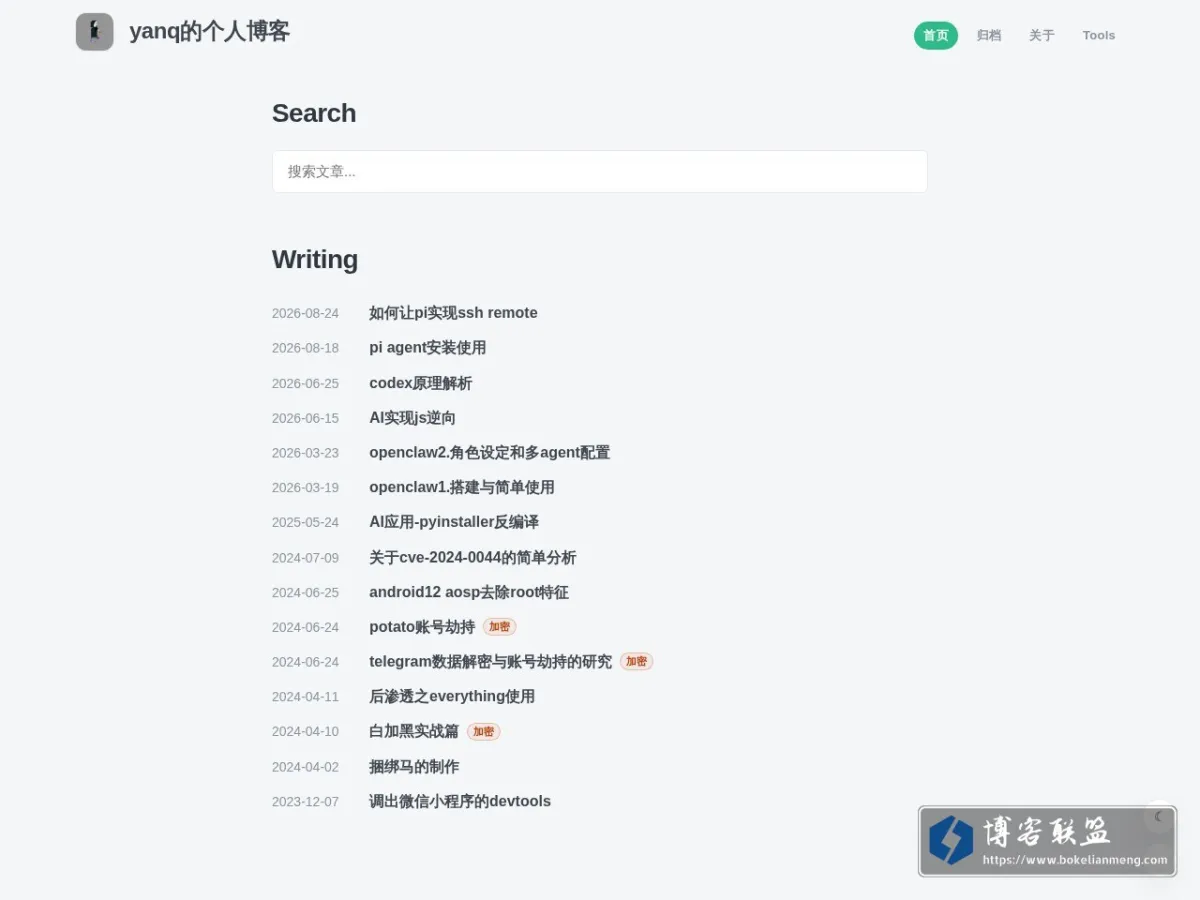Open post openclaw1.搭建与简单使用
The width and height of the screenshot is (1200, 900).
point(462,487)
